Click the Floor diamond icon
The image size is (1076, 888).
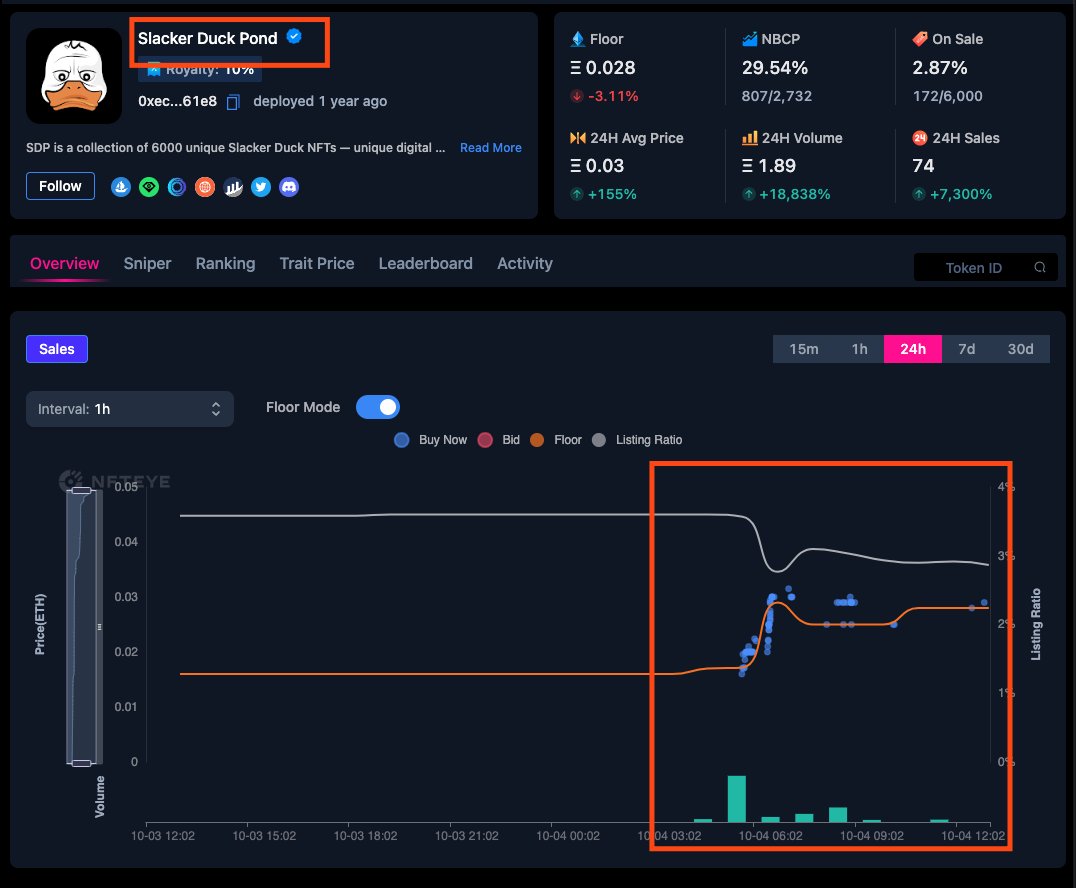[578, 39]
